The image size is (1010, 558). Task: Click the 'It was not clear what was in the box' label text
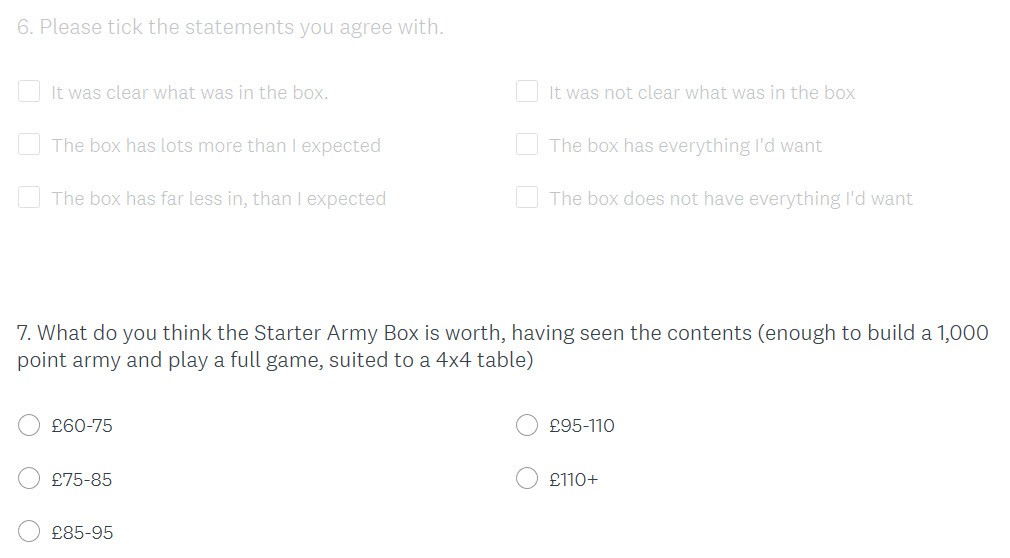coord(701,93)
